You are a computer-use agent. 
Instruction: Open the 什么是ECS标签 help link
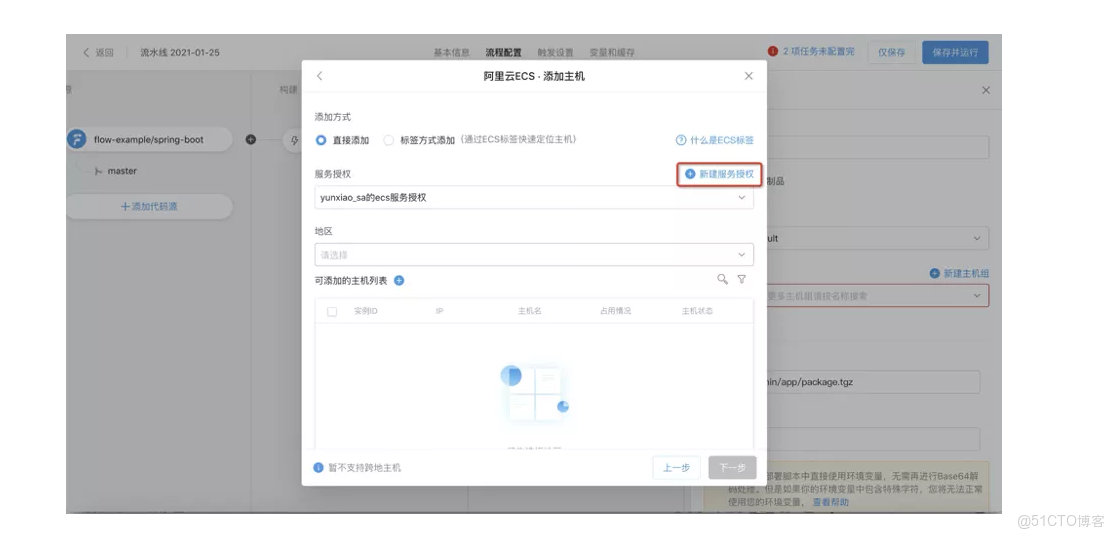click(x=715, y=140)
